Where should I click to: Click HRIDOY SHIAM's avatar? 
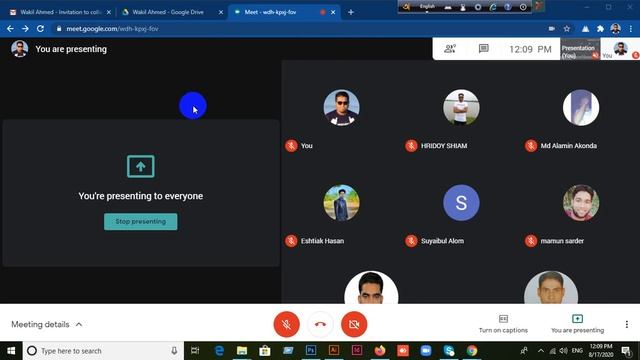point(461,107)
